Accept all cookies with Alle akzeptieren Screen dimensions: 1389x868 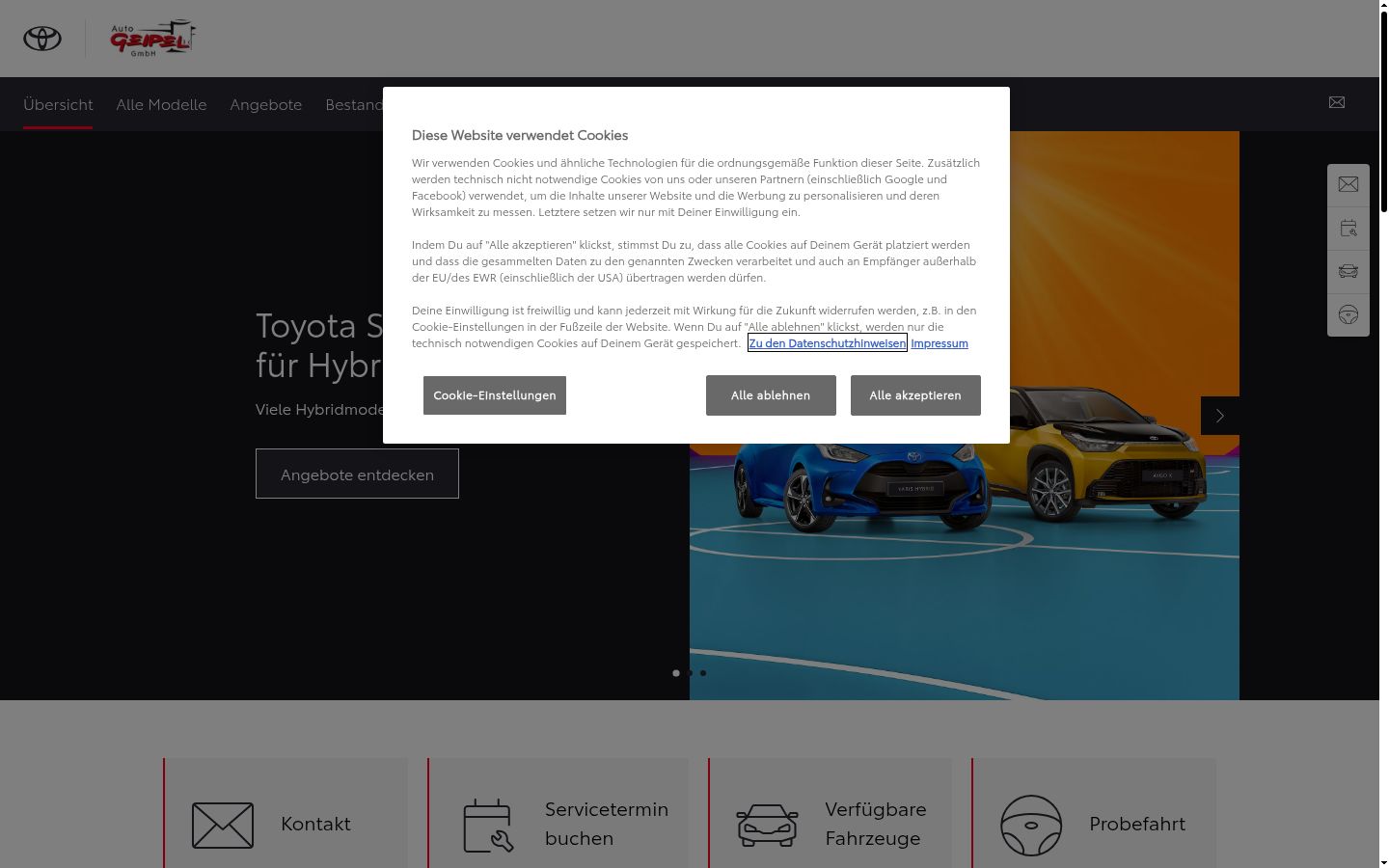tap(915, 395)
